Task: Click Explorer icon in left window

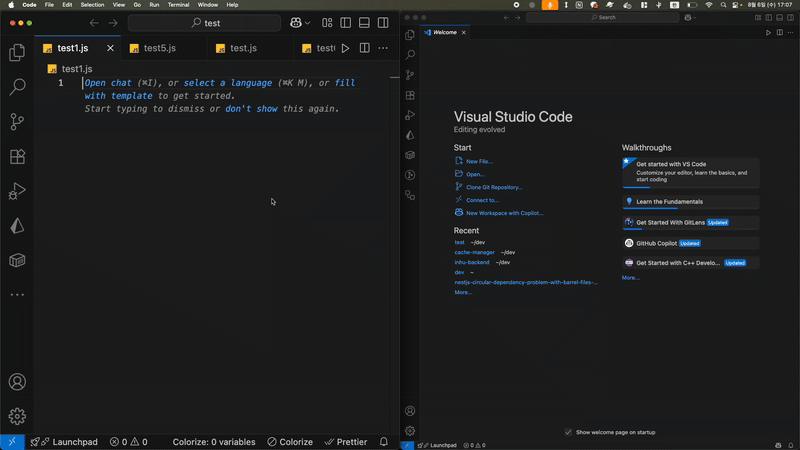Action: click(x=17, y=53)
